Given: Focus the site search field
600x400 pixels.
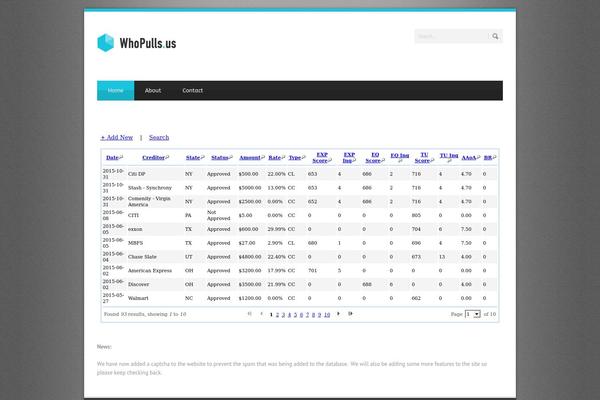Looking at the screenshot, I should click(x=452, y=36).
